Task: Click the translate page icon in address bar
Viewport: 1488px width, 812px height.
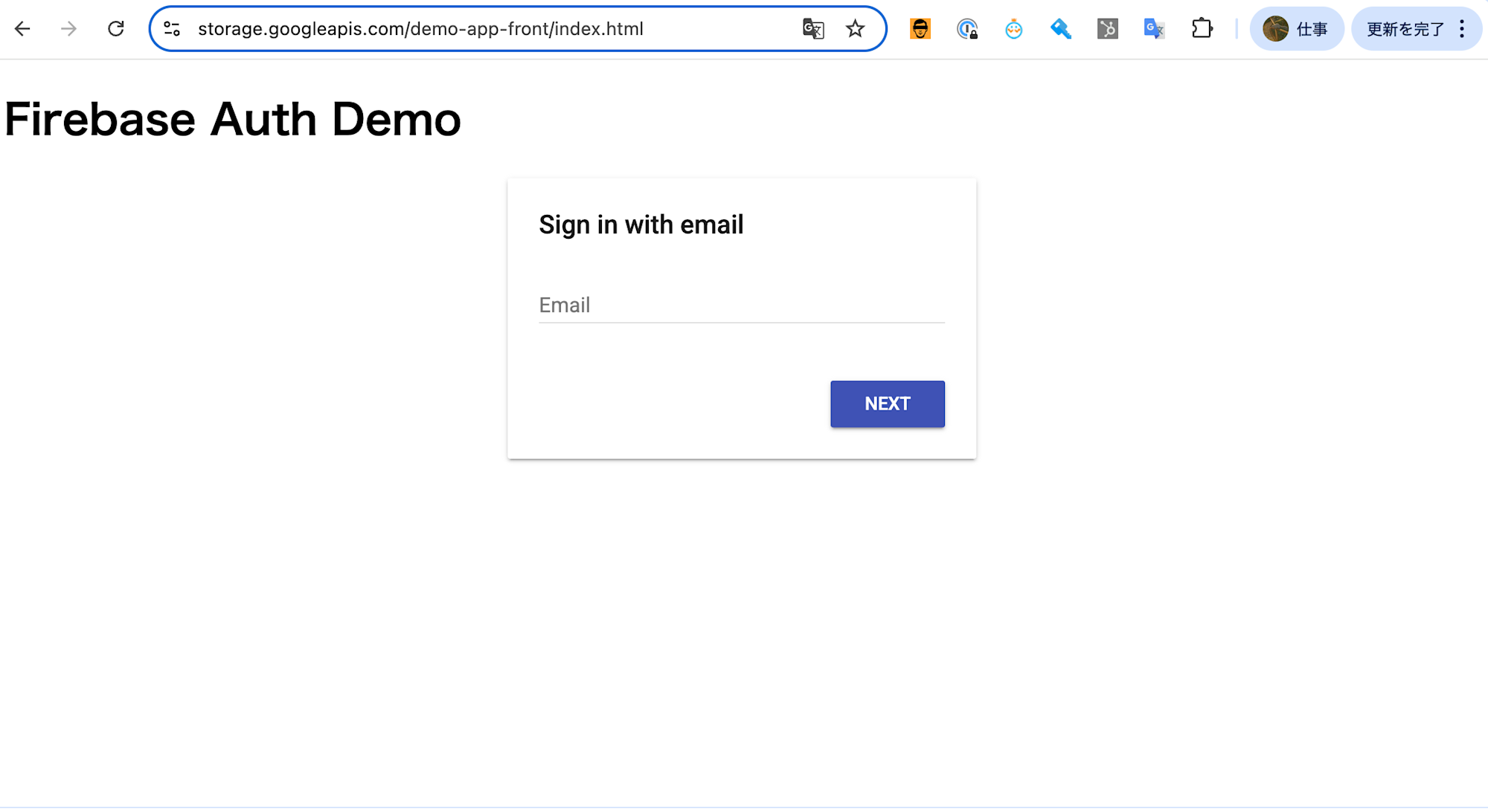Action: tap(813, 29)
